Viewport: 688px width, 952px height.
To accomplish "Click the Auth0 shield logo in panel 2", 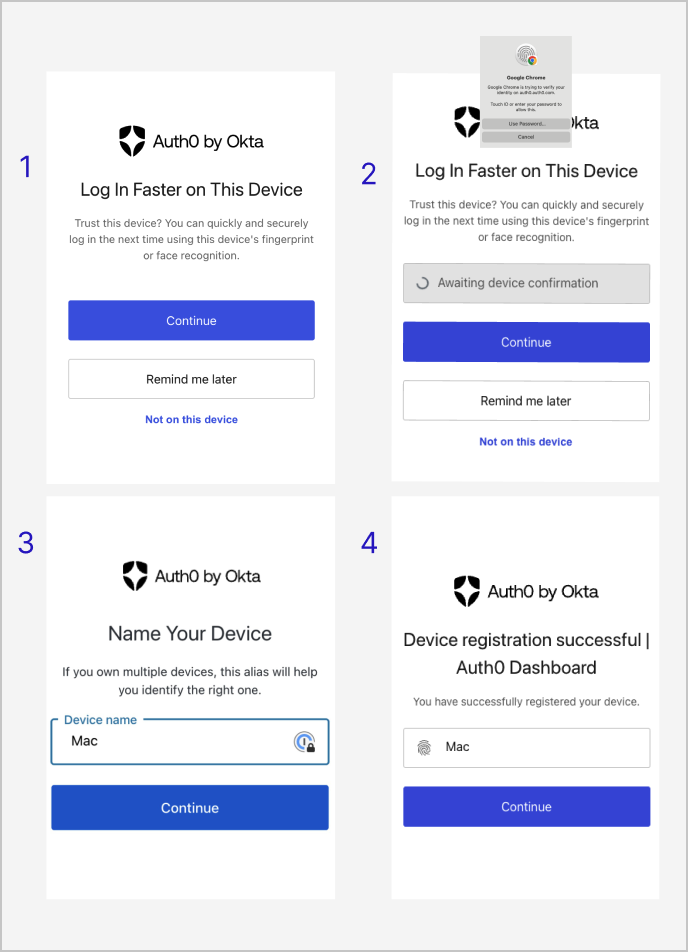I will [x=467, y=122].
